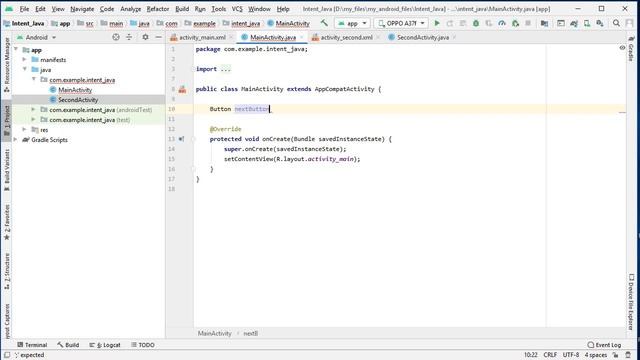
Task: Open the Build tool window
Action: [68, 345]
